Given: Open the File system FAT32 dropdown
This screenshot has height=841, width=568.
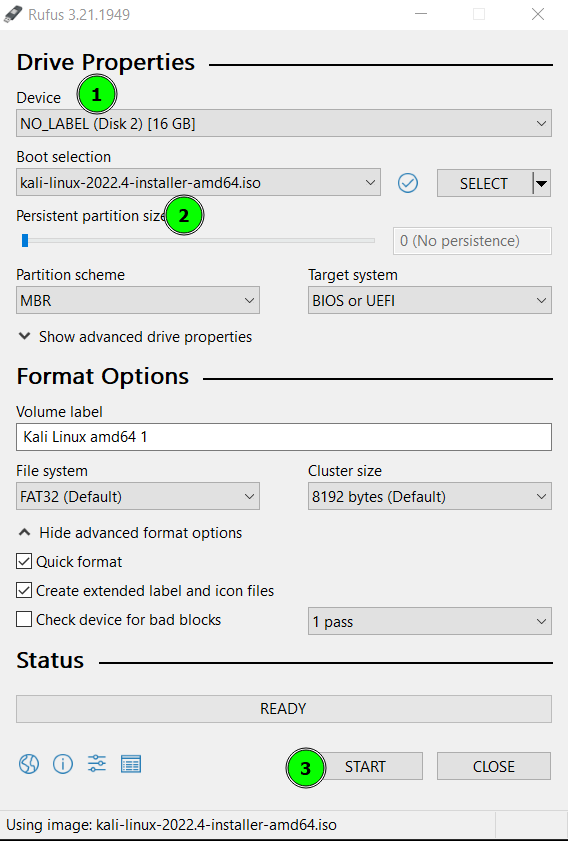Looking at the screenshot, I should pos(138,496).
